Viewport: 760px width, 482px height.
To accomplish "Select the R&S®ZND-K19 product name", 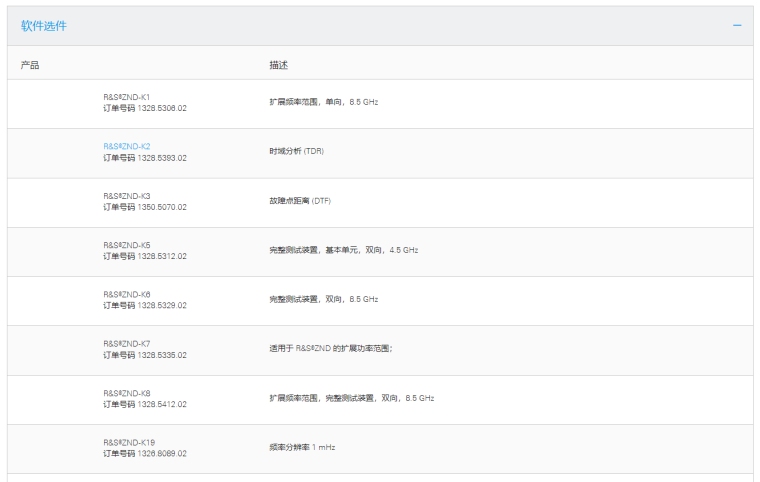I will pyautogui.click(x=129, y=442).
